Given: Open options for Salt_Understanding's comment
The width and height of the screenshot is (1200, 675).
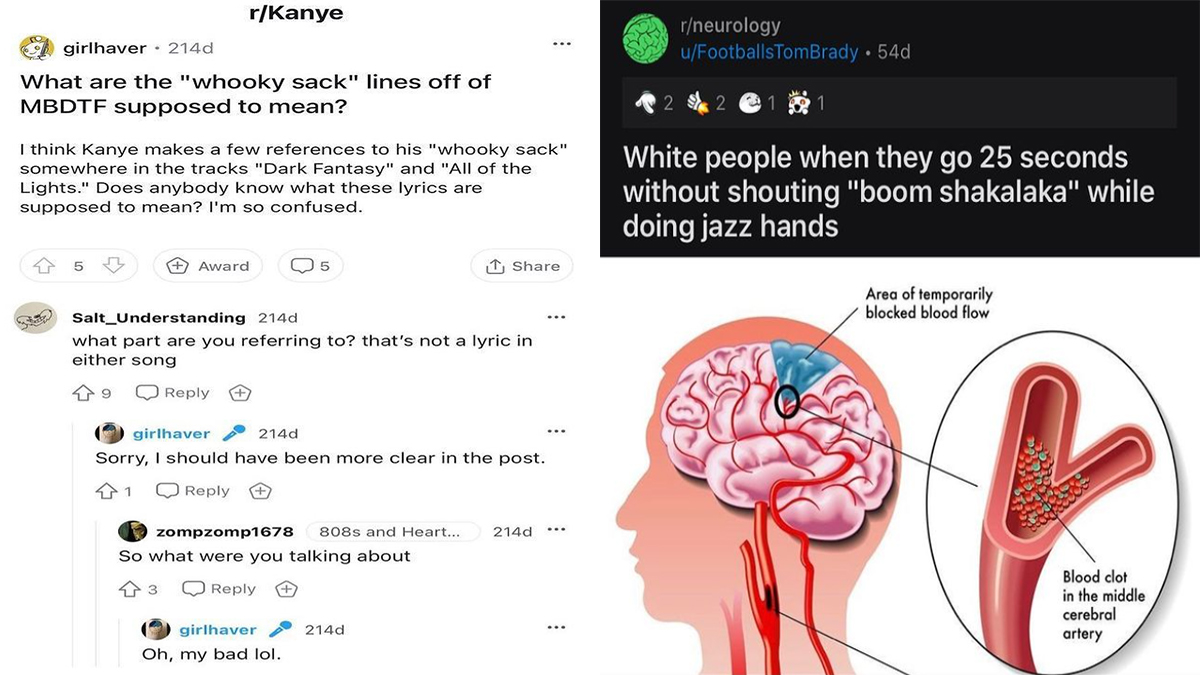Looking at the screenshot, I should (556, 317).
